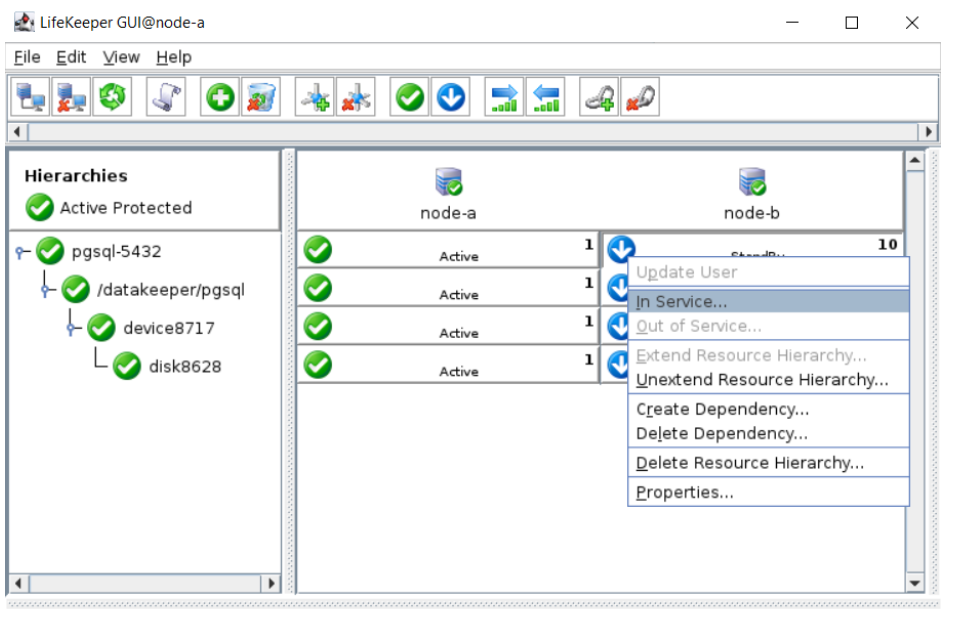Viewport: 959px width, 618px height.
Task: Click Active text in disk8628 node-a row
Action: coord(459,371)
